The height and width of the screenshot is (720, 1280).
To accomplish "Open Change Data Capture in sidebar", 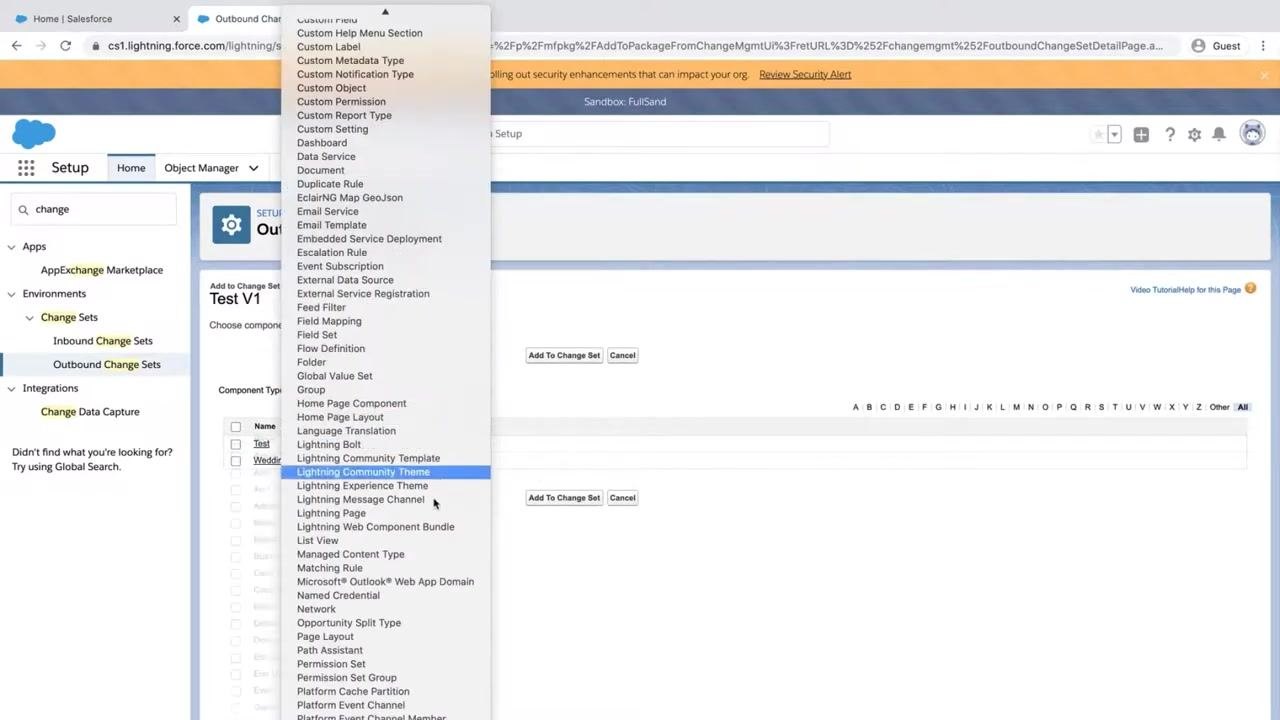I will pos(90,412).
